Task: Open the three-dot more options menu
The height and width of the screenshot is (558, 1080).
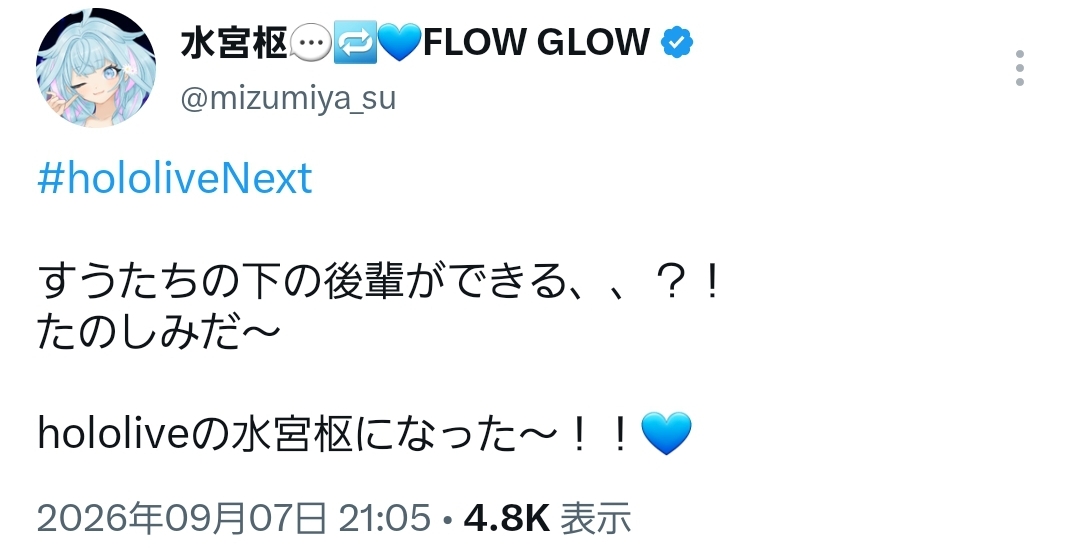Action: (1020, 68)
